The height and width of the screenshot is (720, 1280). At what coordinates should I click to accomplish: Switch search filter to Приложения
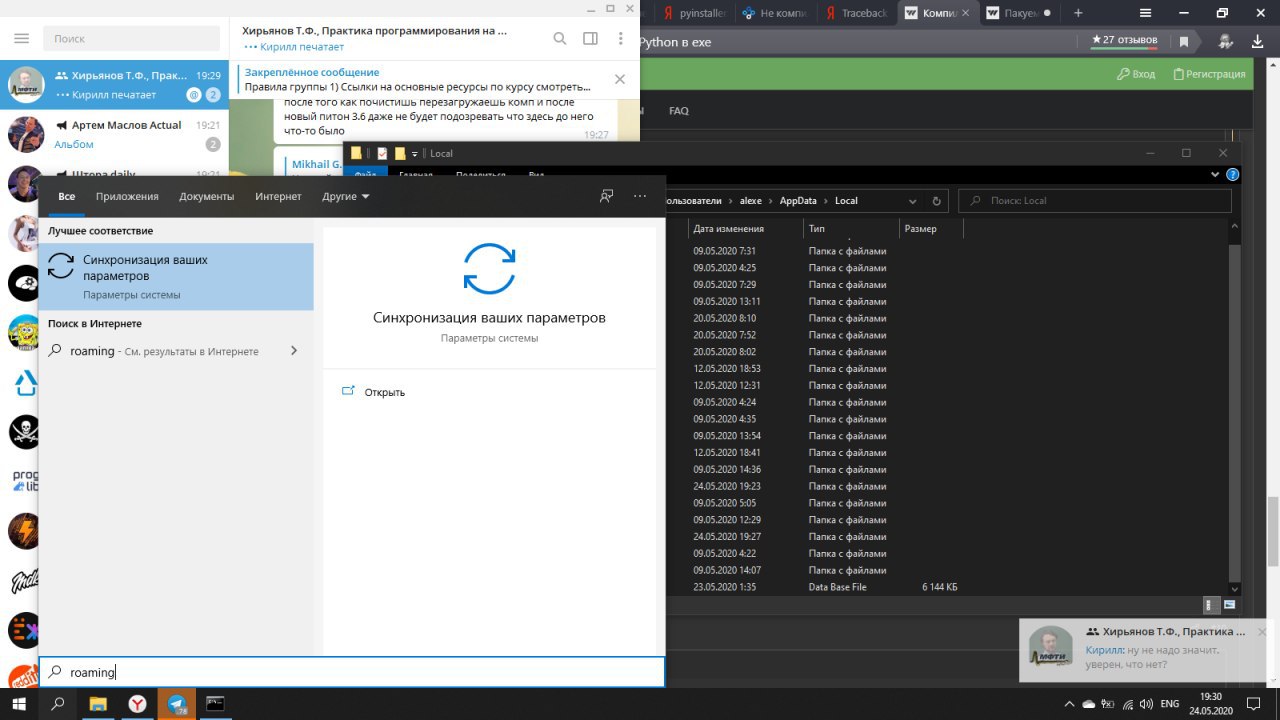pyautogui.click(x=127, y=196)
